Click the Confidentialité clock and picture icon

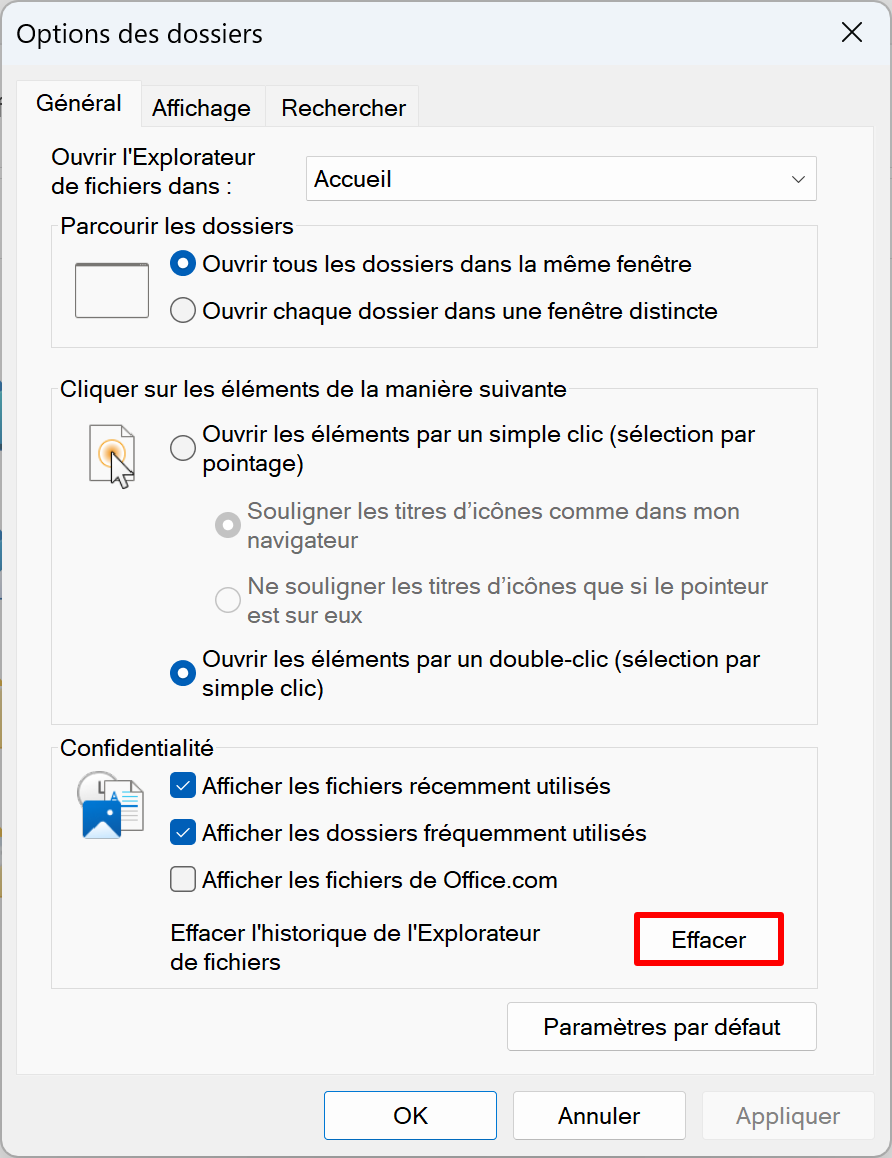tap(110, 805)
